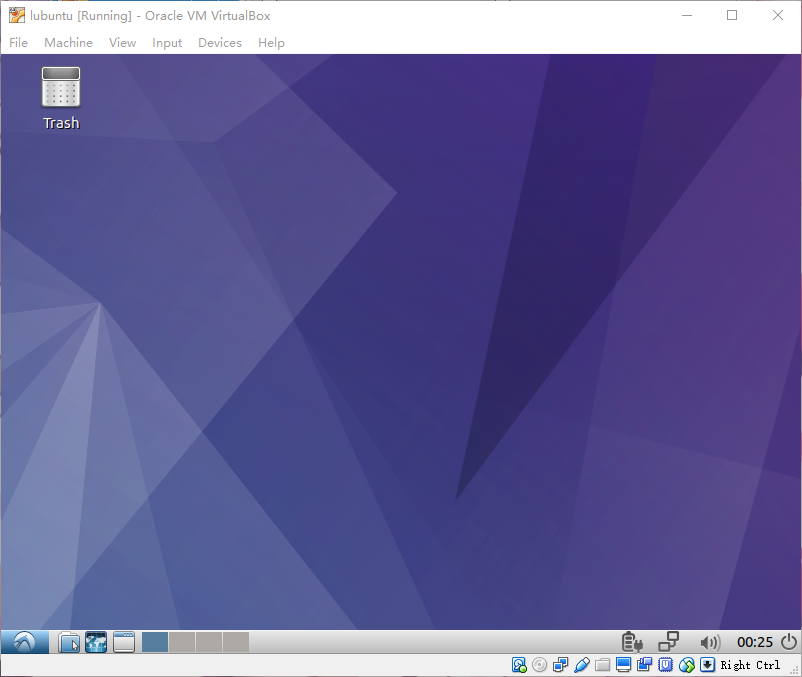
Task: Click the VirtualBox optical disc status icon
Action: pyautogui.click(x=539, y=665)
